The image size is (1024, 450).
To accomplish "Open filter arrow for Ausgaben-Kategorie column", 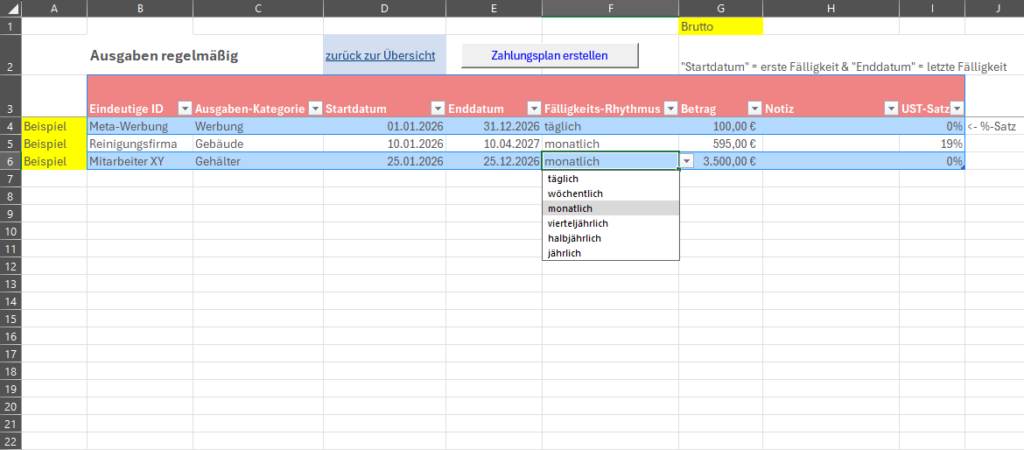I will coord(315,108).
